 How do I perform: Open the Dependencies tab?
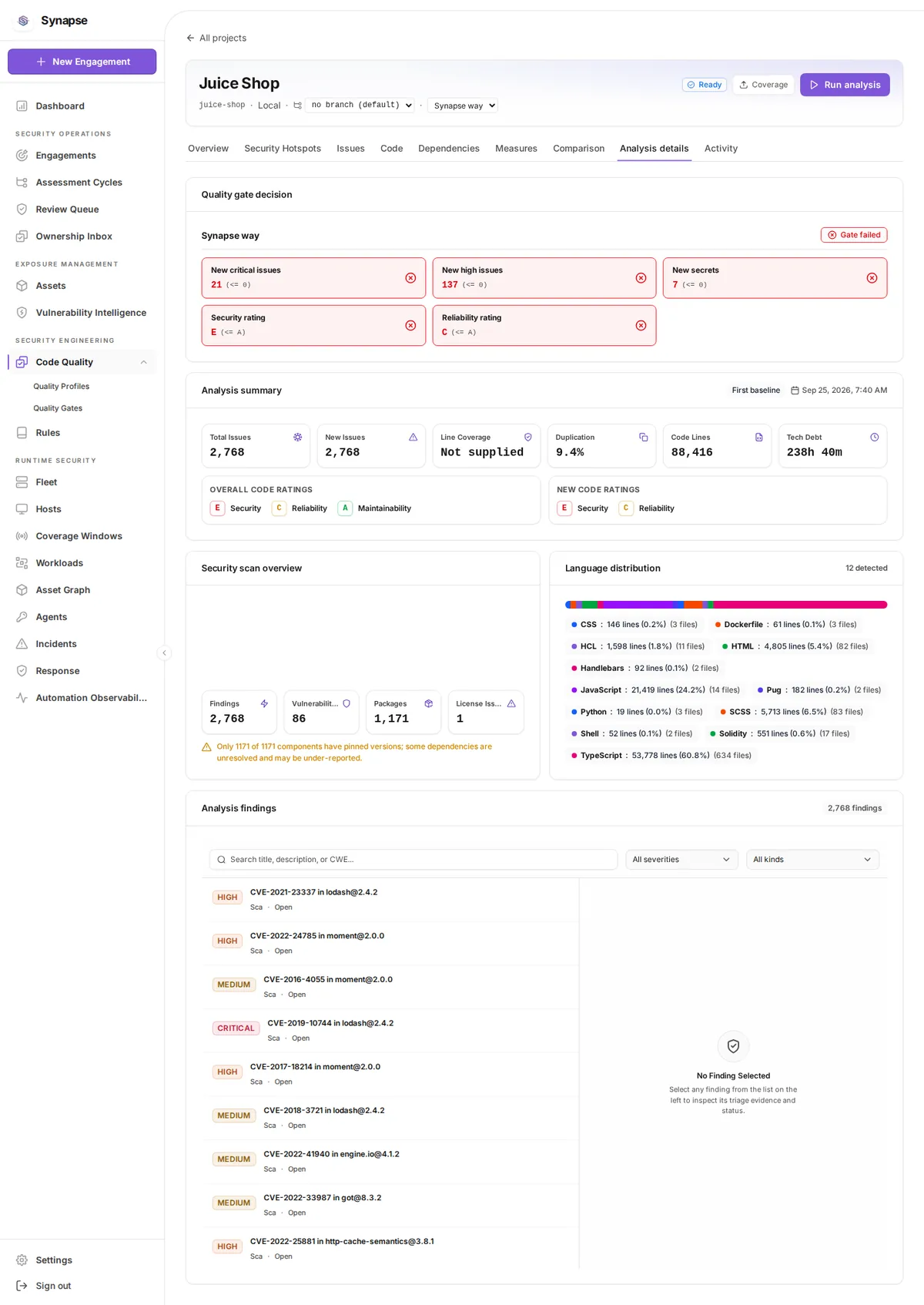(x=449, y=149)
